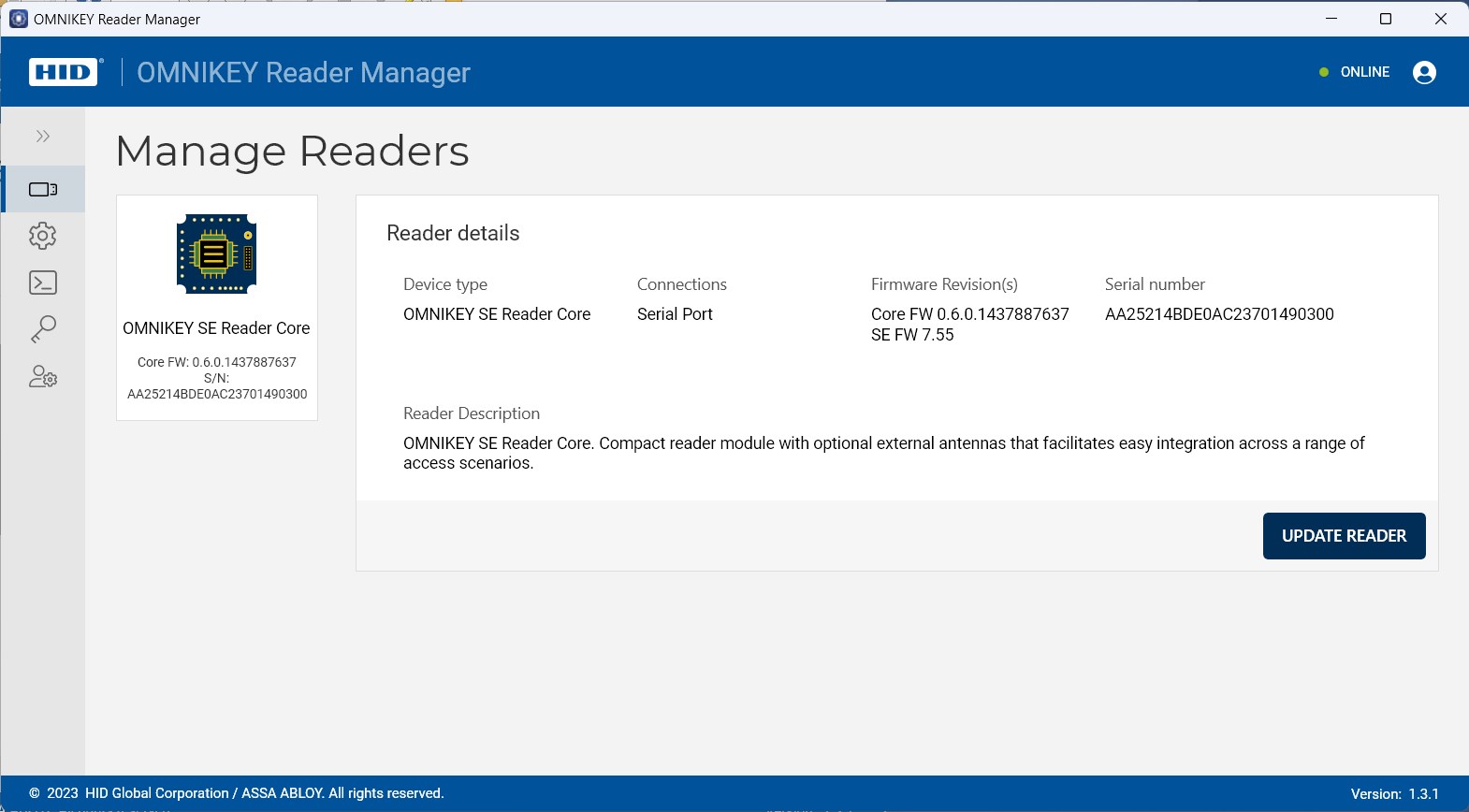Click the OMNIKEY Reader Manager app icon in title bar

tap(18, 19)
